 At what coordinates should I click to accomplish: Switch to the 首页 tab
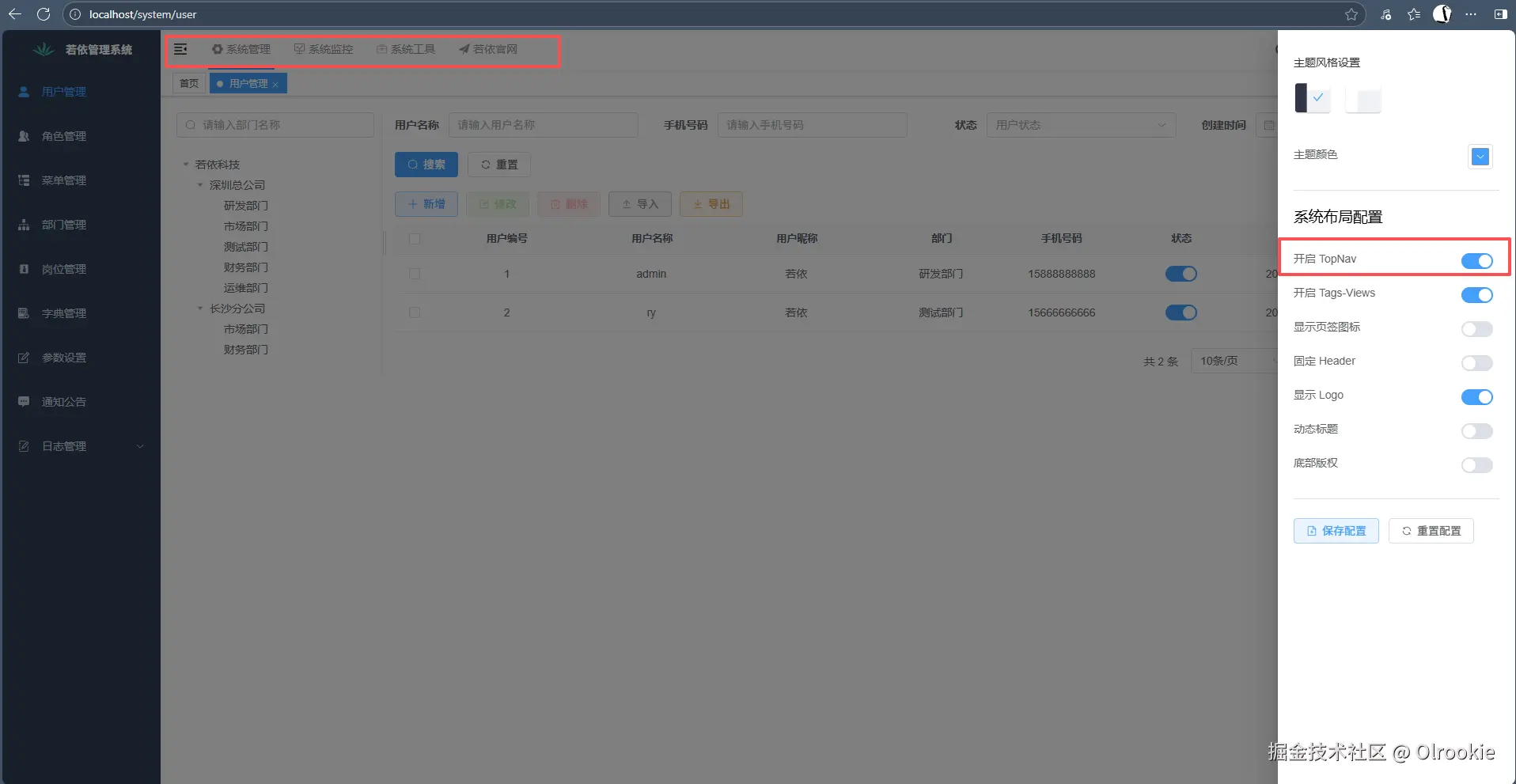[189, 84]
